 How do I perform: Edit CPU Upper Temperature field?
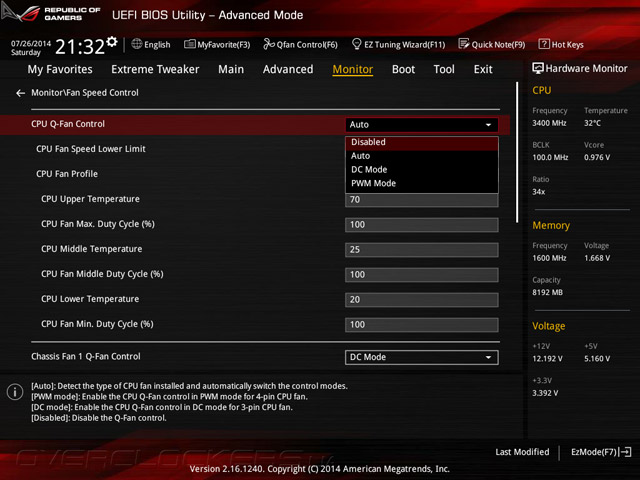coord(422,200)
